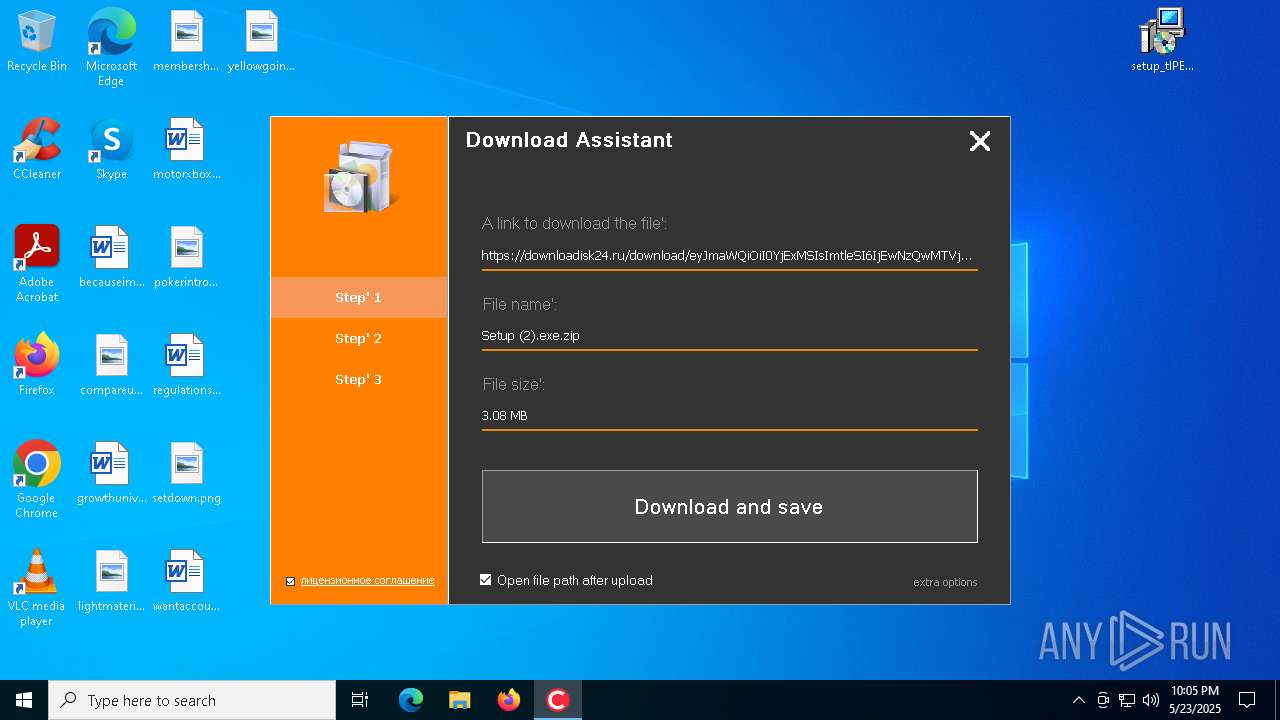Click the meet now tray icon
Screen dimensions: 1280x720
click(1103, 700)
